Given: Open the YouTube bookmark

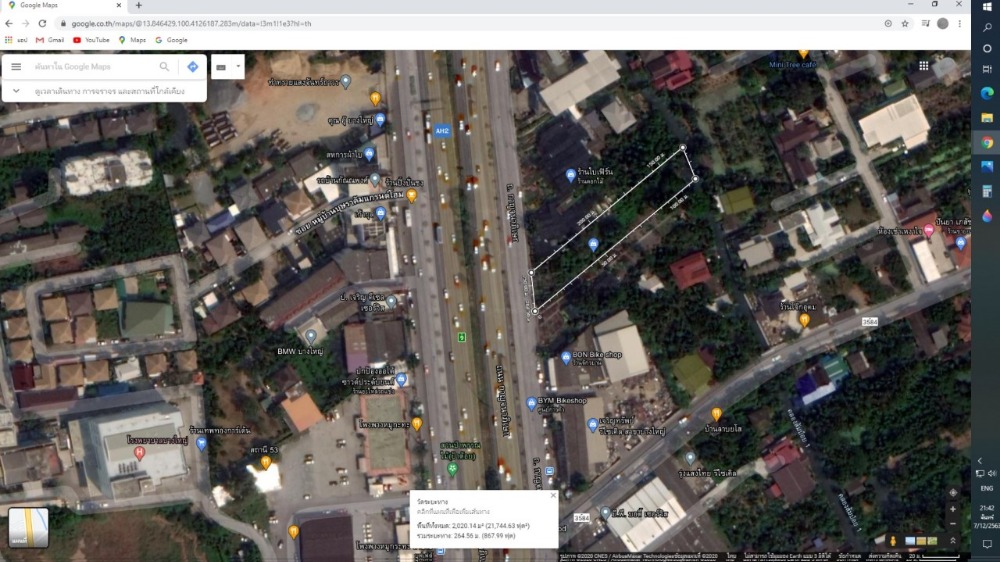Looking at the screenshot, I should [90, 40].
